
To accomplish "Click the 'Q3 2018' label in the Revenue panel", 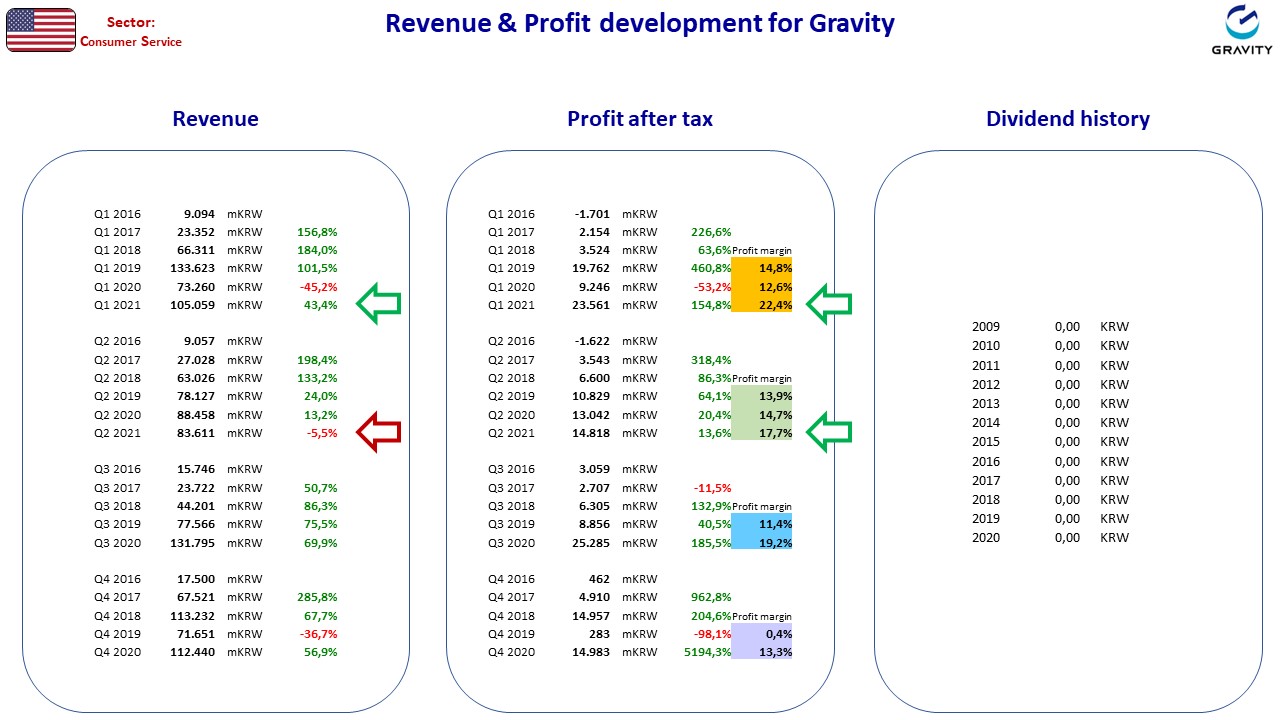I will click(x=118, y=506).
